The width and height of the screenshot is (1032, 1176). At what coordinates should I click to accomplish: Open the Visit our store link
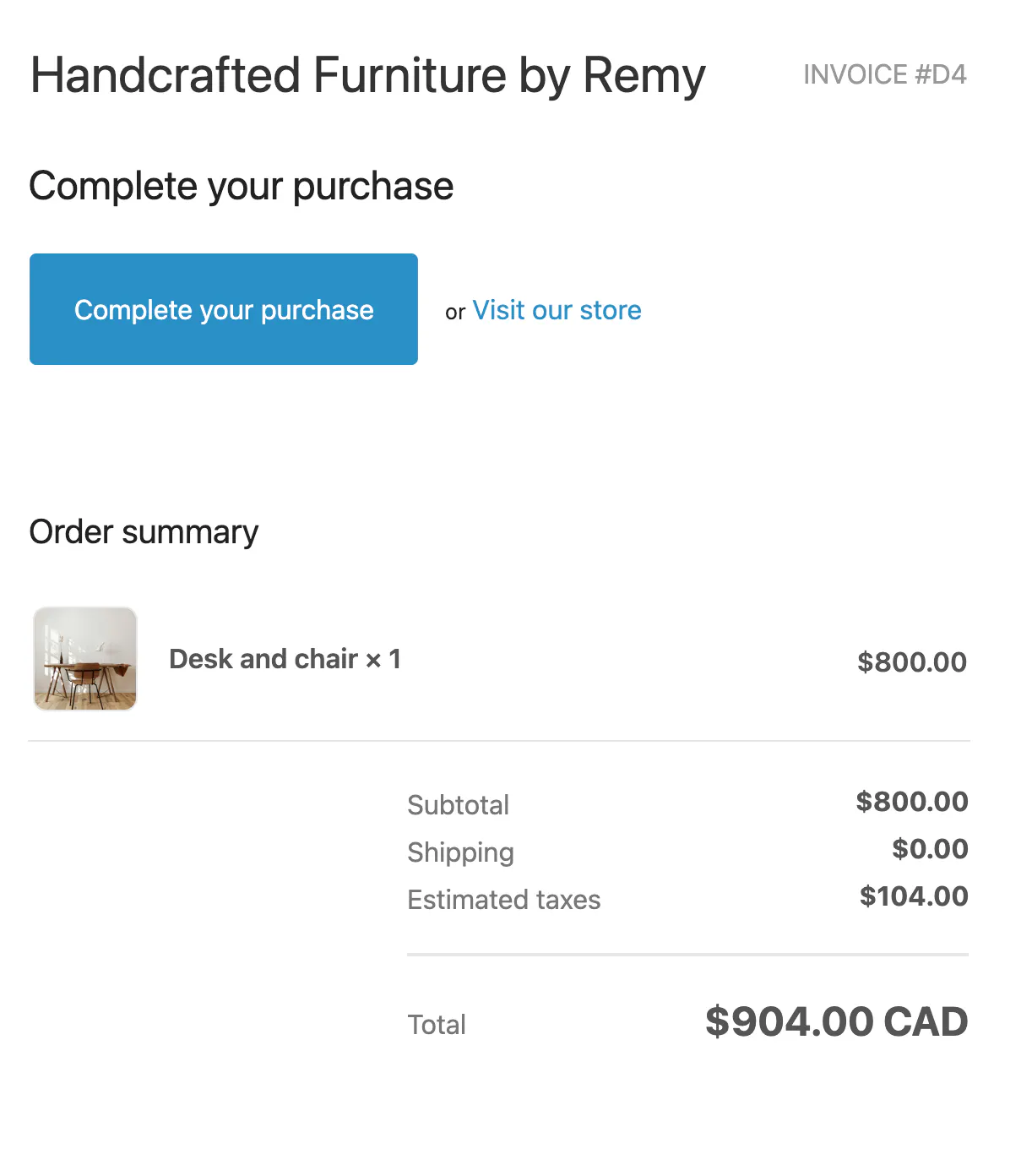[x=557, y=310]
